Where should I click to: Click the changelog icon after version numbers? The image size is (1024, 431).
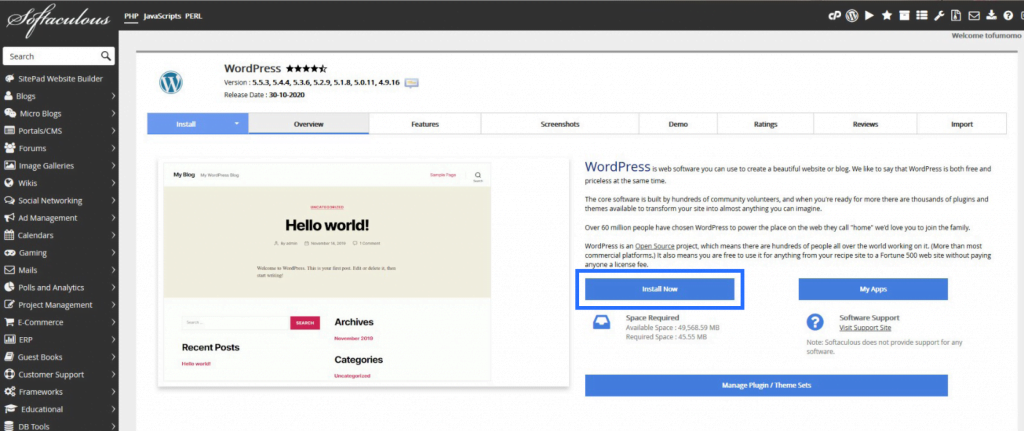(x=411, y=83)
